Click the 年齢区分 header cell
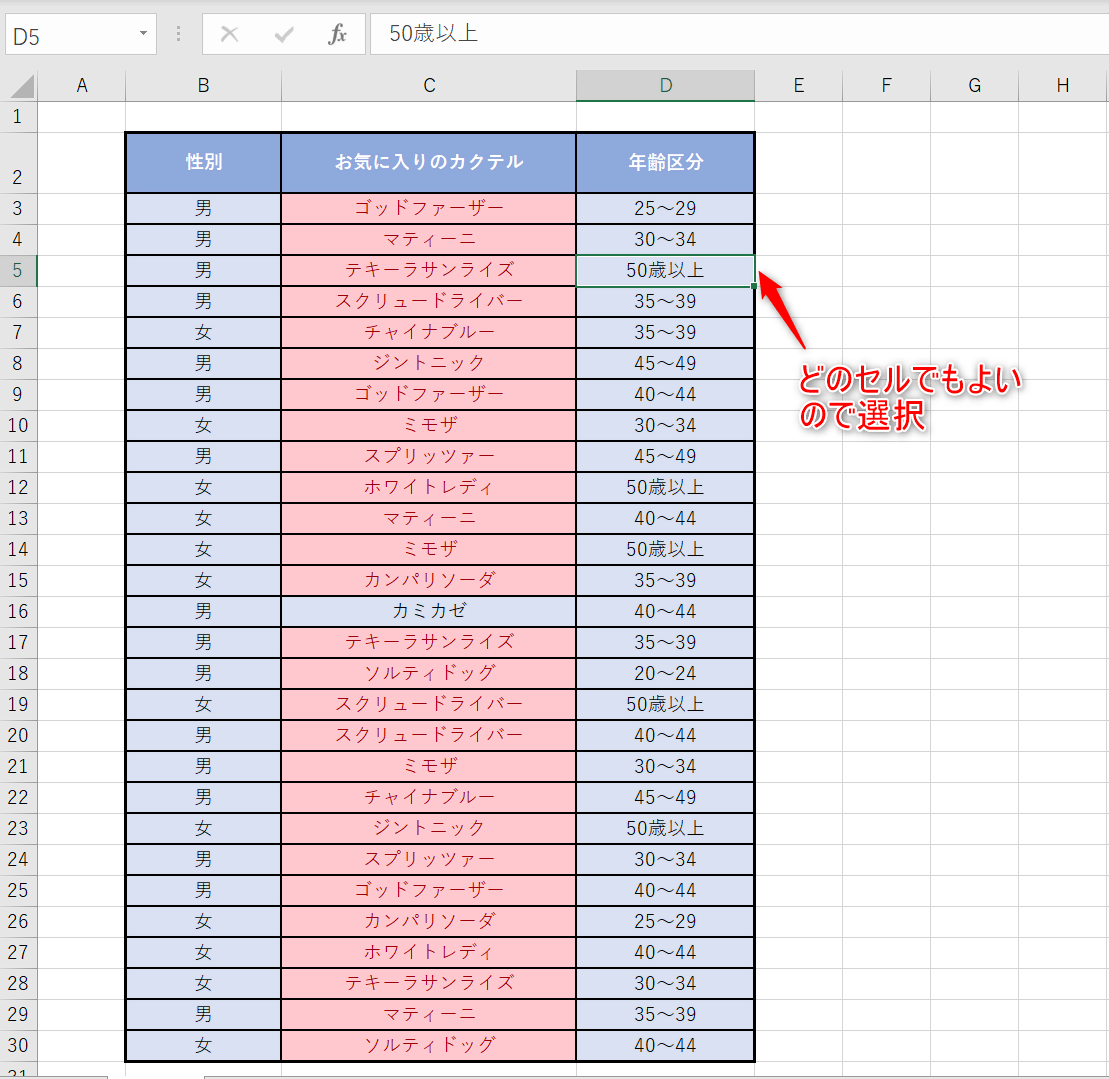 point(664,161)
